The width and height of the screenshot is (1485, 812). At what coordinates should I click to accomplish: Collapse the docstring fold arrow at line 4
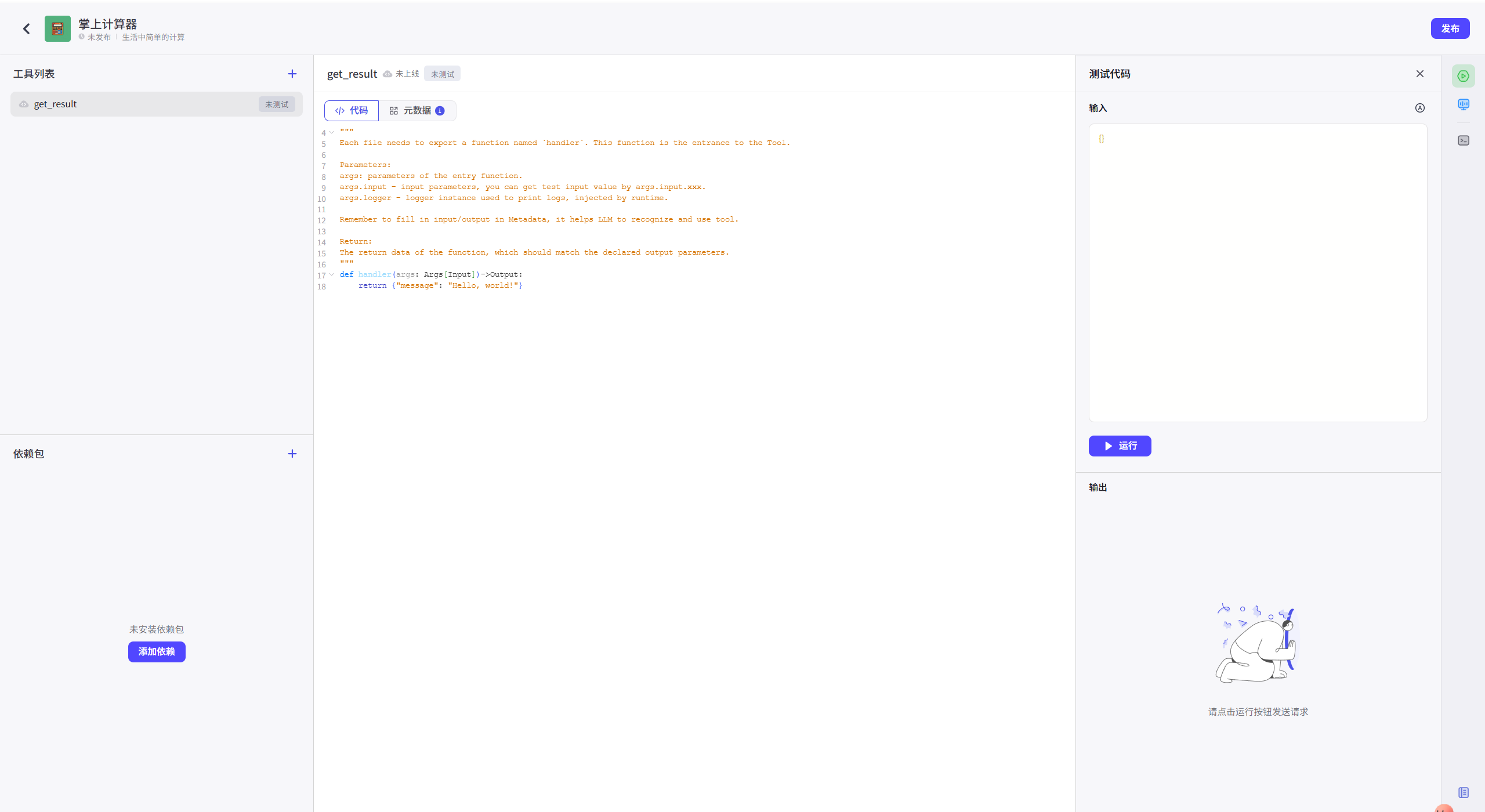(332, 132)
